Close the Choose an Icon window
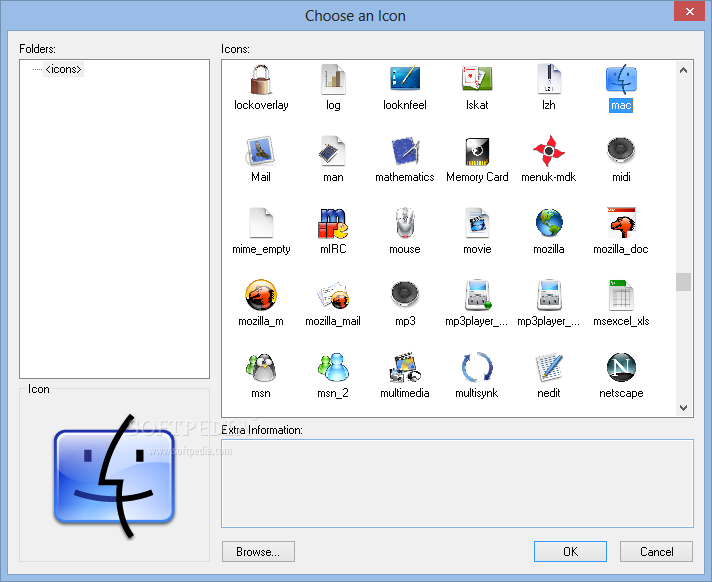The height and width of the screenshot is (582, 712). click(689, 11)
